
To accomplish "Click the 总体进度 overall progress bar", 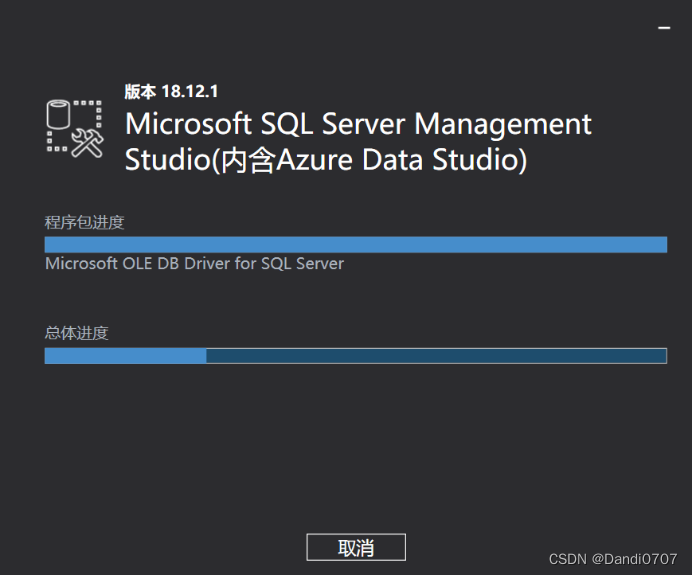I will (356, 356).
